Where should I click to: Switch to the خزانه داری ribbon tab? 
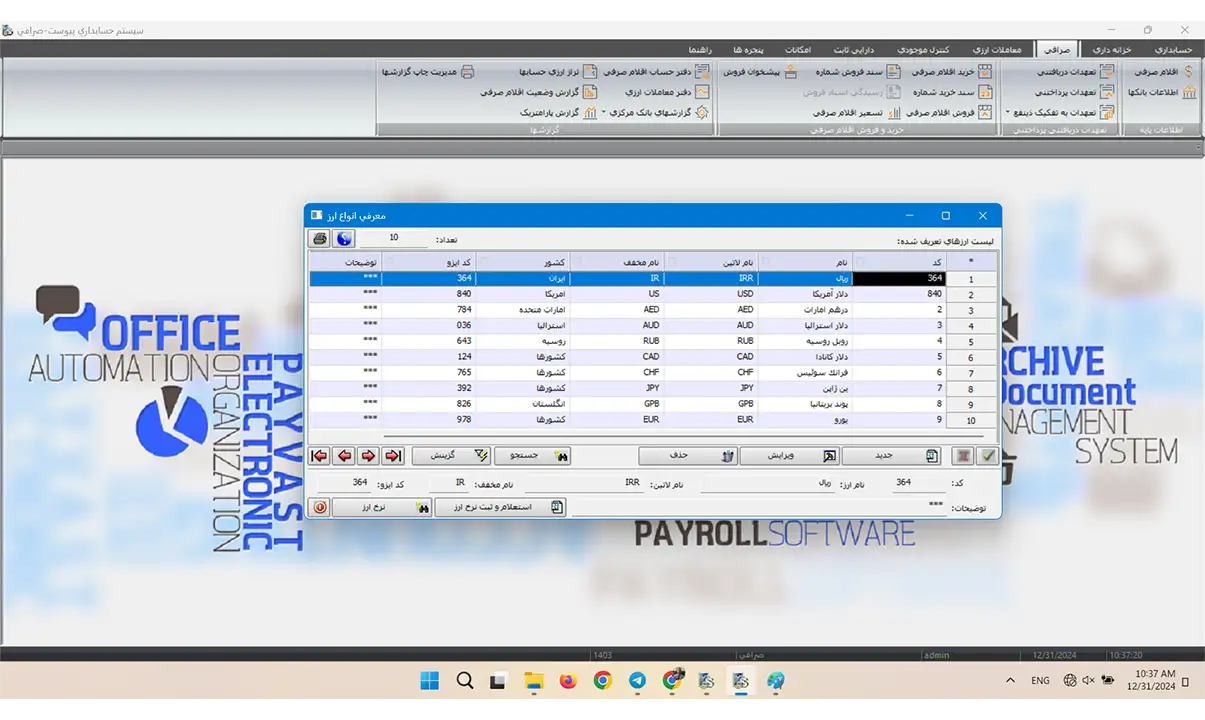click(1112, 49)
